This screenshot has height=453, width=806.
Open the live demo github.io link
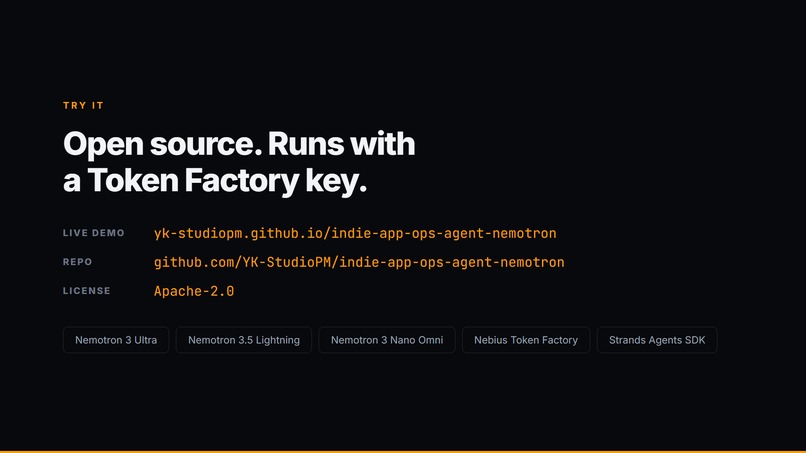[x=355, y=233]
